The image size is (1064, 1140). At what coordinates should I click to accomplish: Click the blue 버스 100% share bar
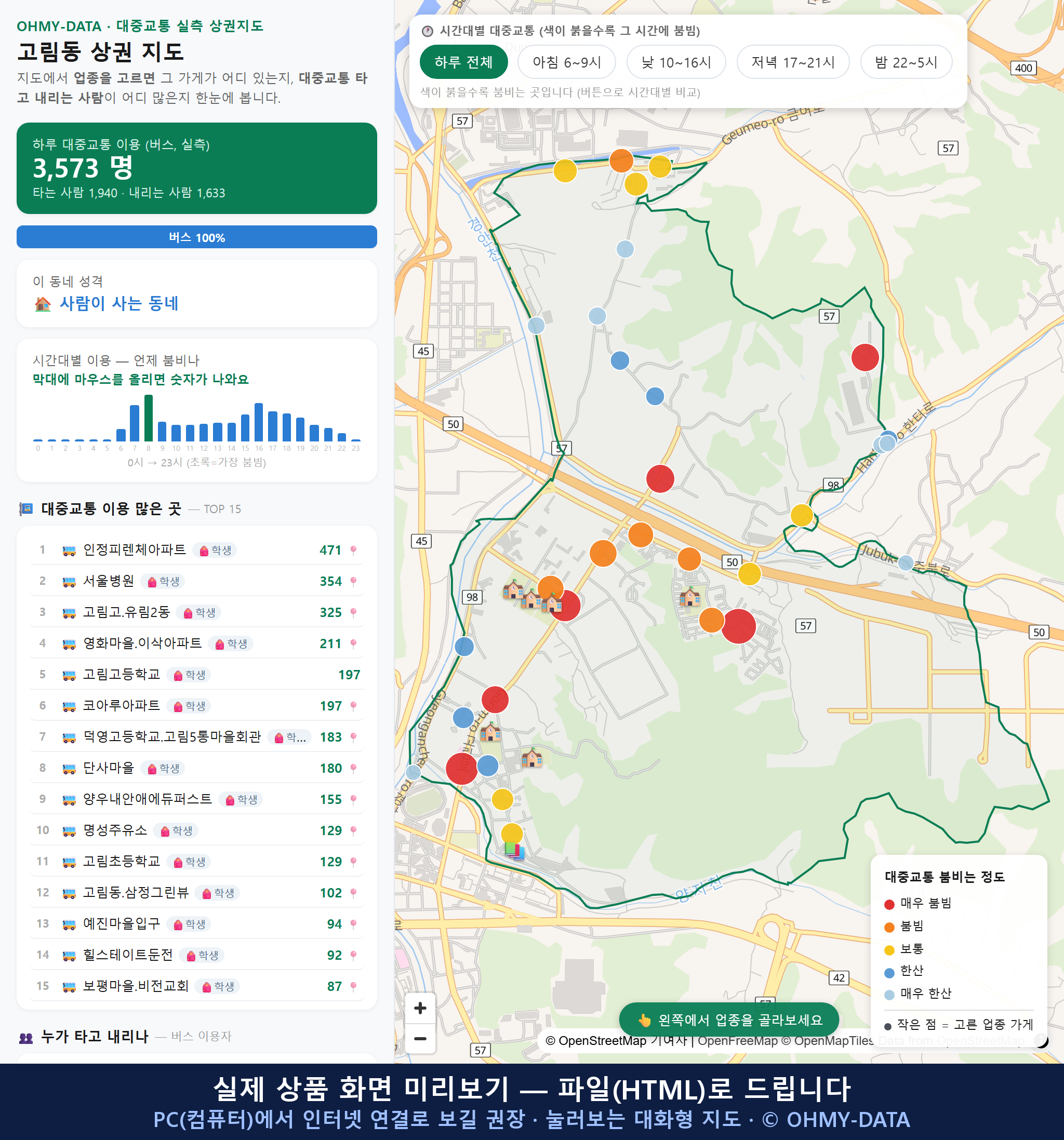coord(197,237)
